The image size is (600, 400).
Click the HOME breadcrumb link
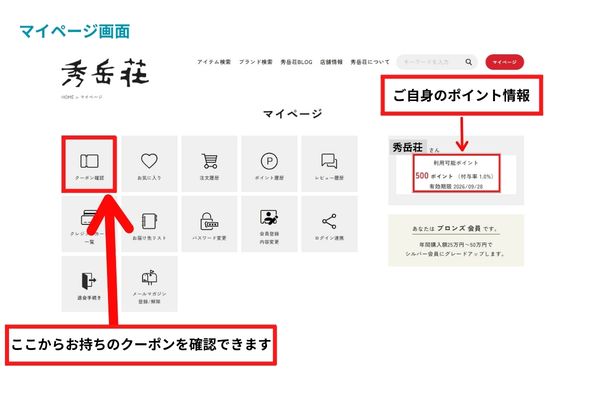point(67,97)
